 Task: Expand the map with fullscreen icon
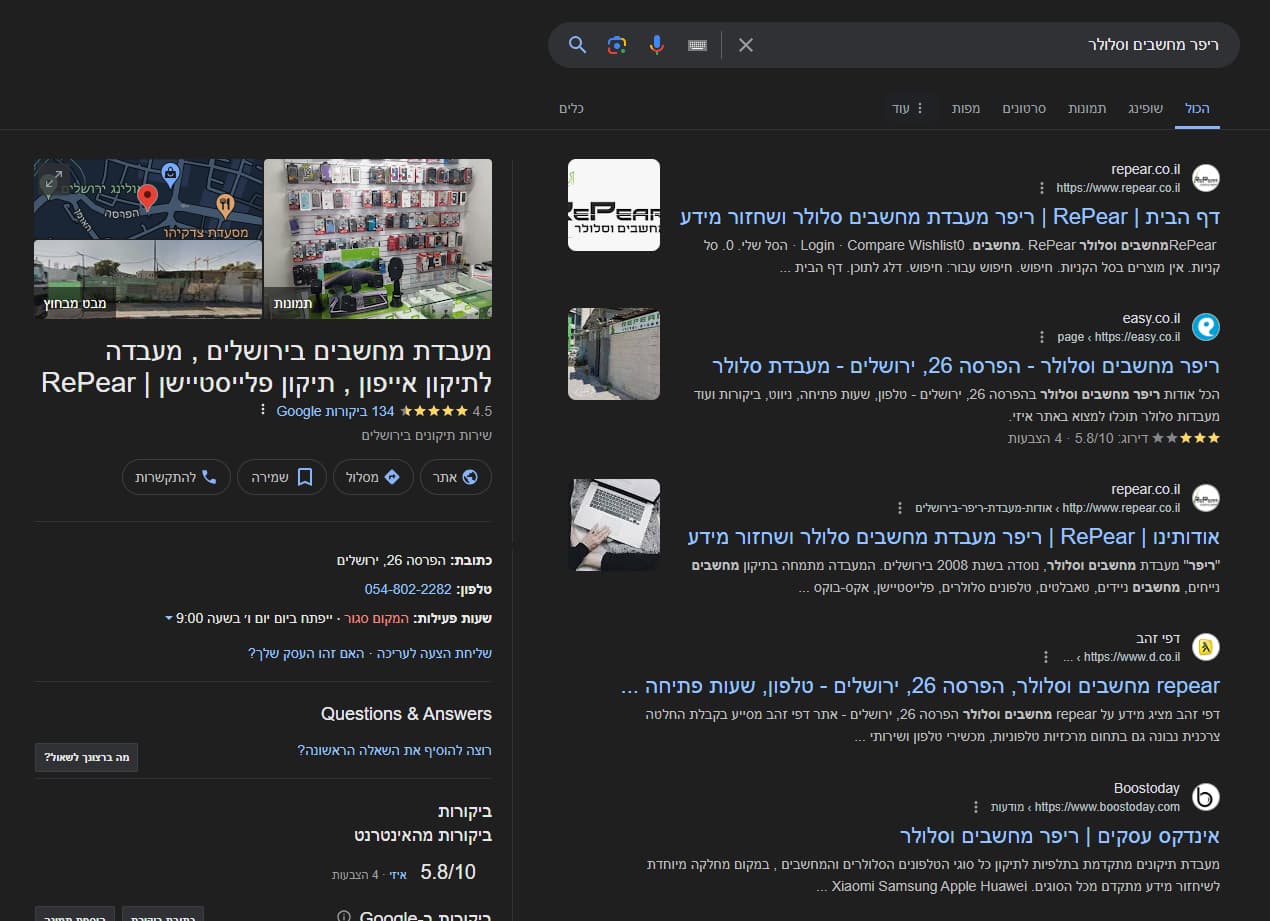pos(53,179)
